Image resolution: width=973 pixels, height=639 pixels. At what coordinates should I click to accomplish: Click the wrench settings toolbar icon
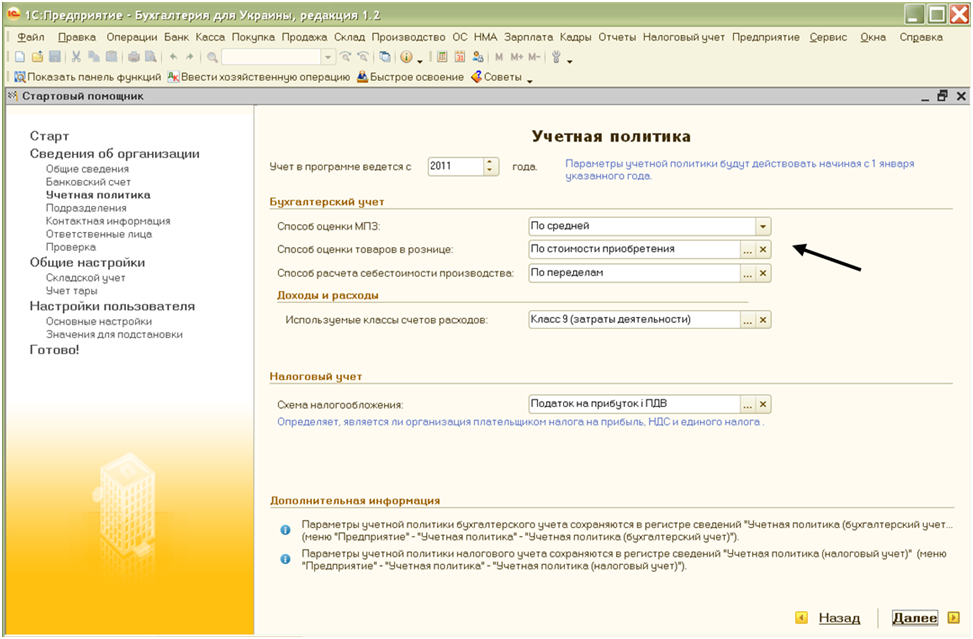[557, 57]
